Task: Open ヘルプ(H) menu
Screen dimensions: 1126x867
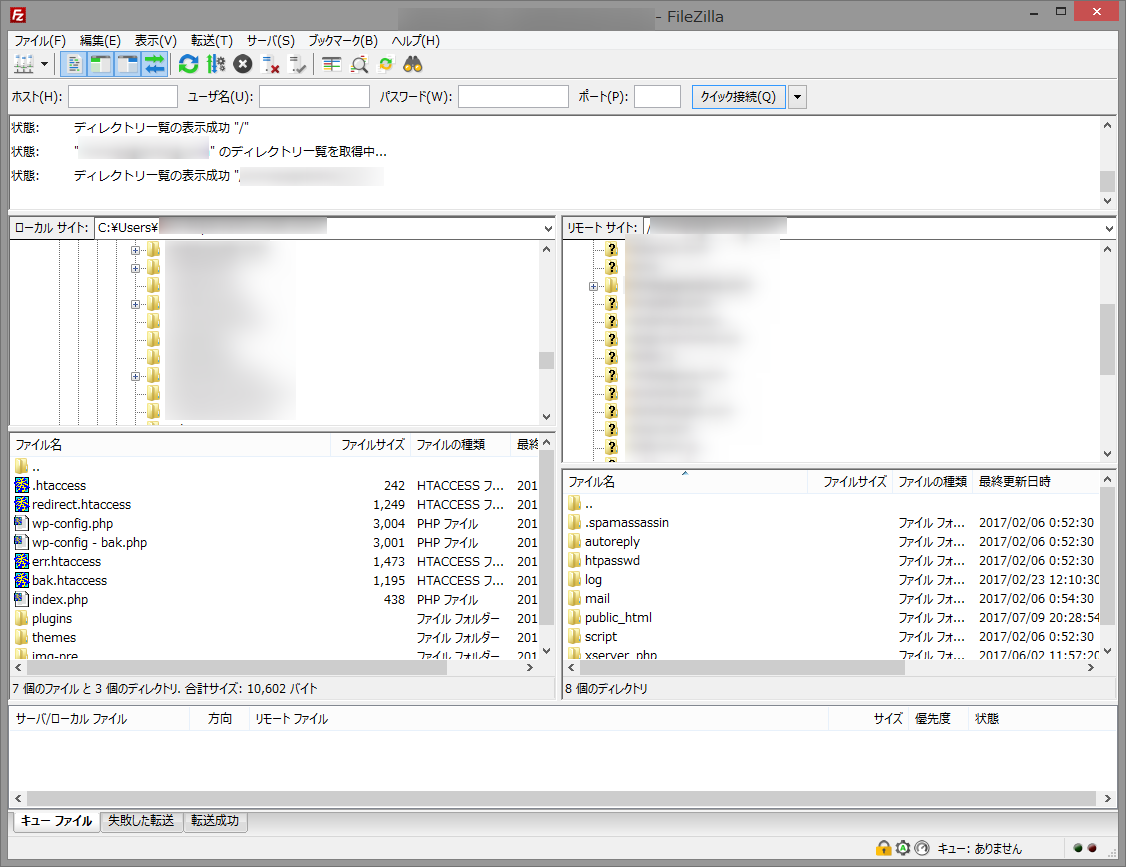Action: (x=416, y=40)
